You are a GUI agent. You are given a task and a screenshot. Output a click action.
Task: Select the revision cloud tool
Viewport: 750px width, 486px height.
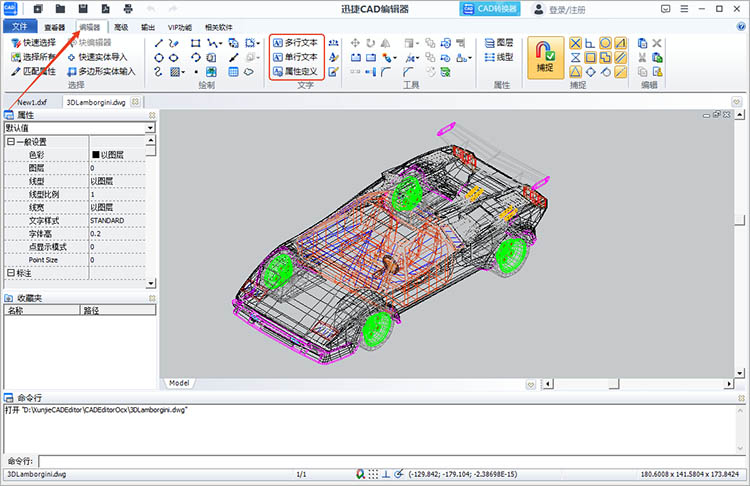coord(248,72)
